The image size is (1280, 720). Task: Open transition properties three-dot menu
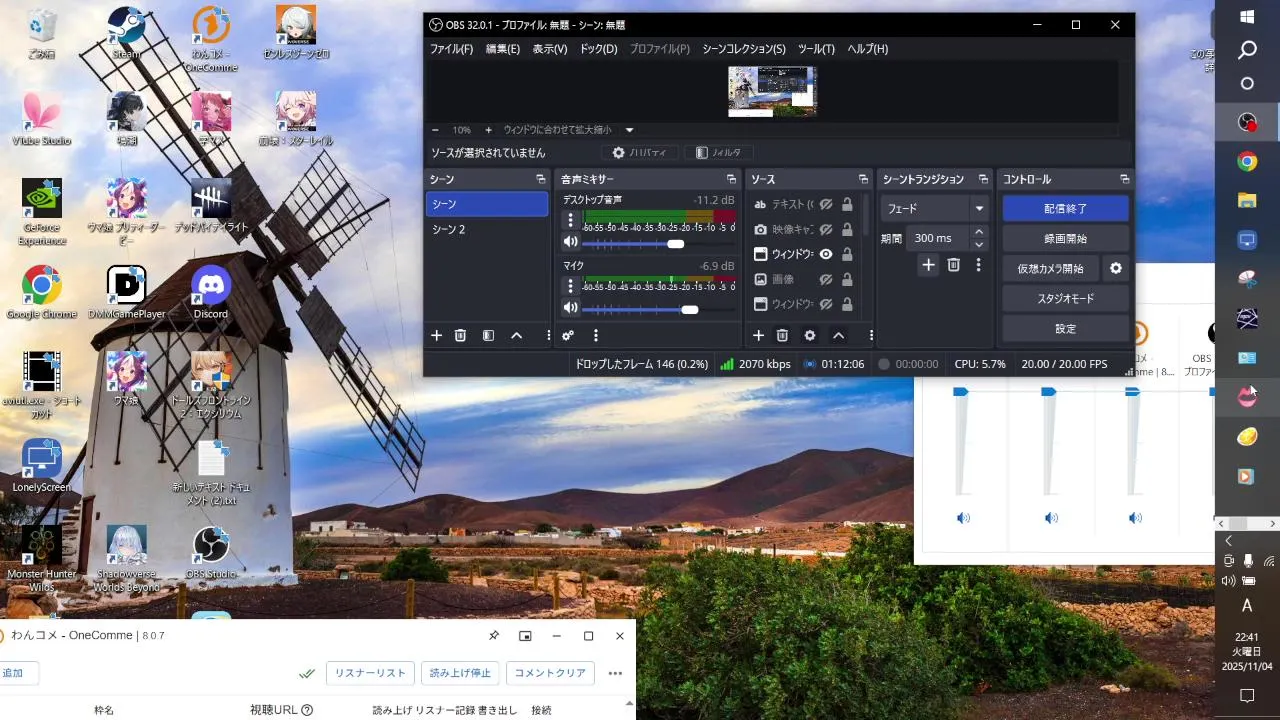pos(978,265)
